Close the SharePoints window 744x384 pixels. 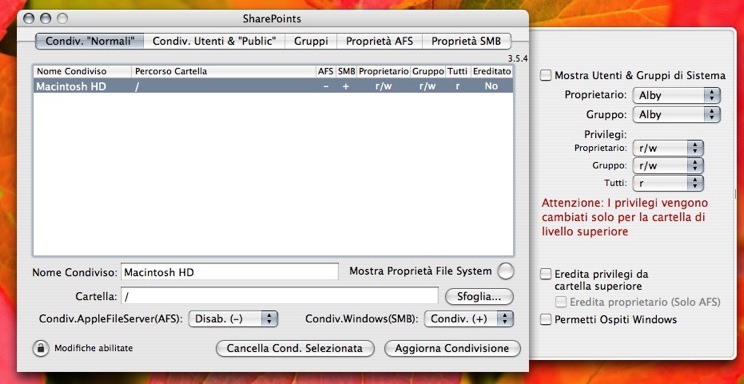click(x=28, y=19)
